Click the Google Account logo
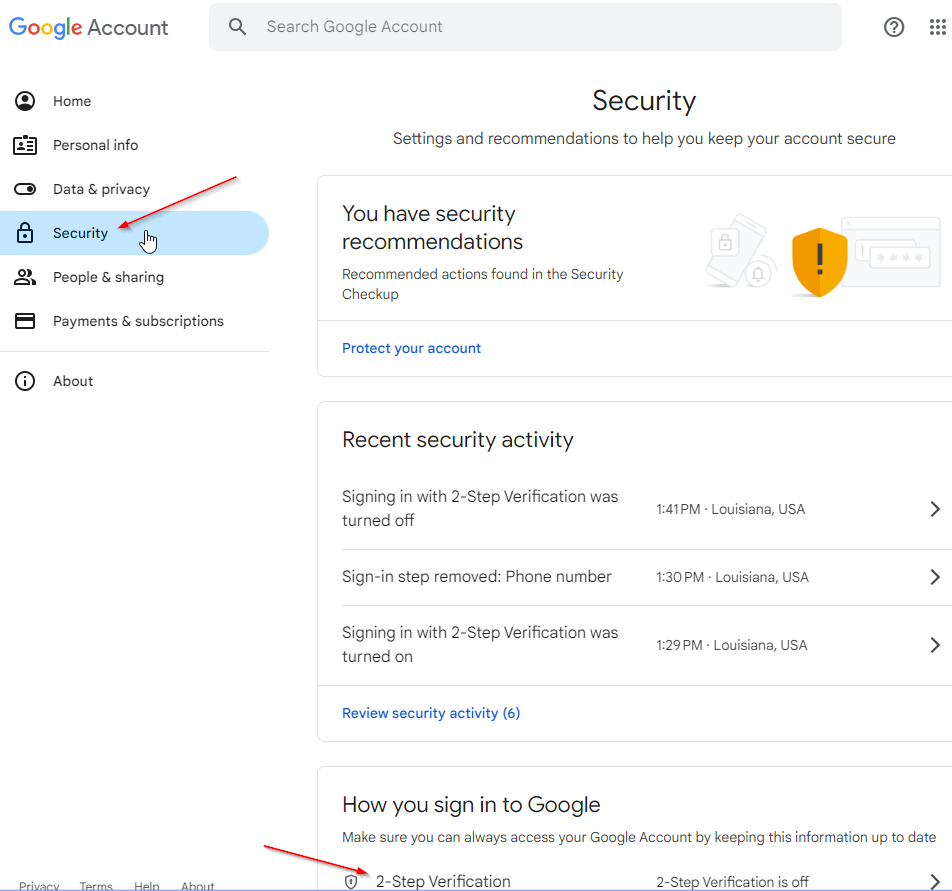This screenshot has height=891, width=952. click(89, 27)
